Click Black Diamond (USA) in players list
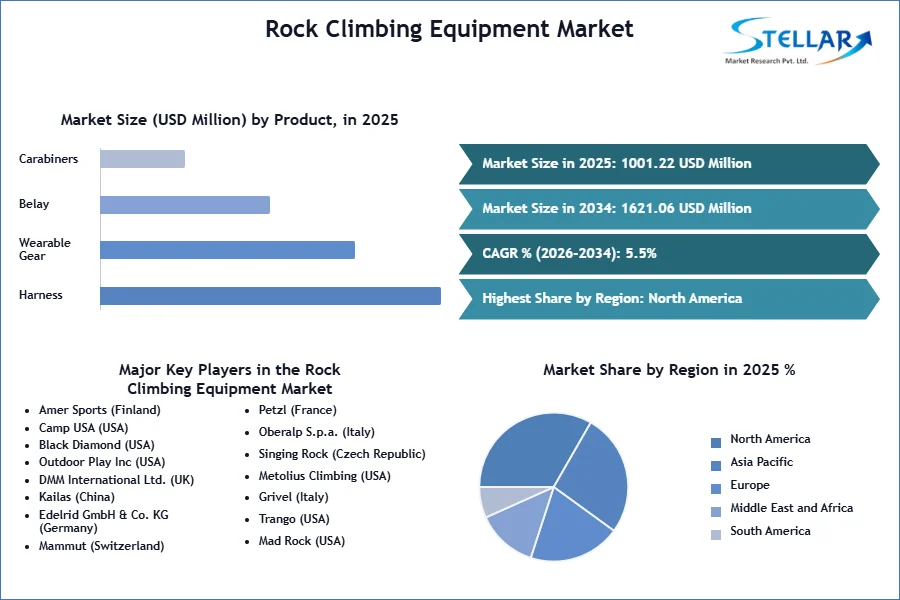This screenshot has height=600, width=900. [x=96, y=445]
